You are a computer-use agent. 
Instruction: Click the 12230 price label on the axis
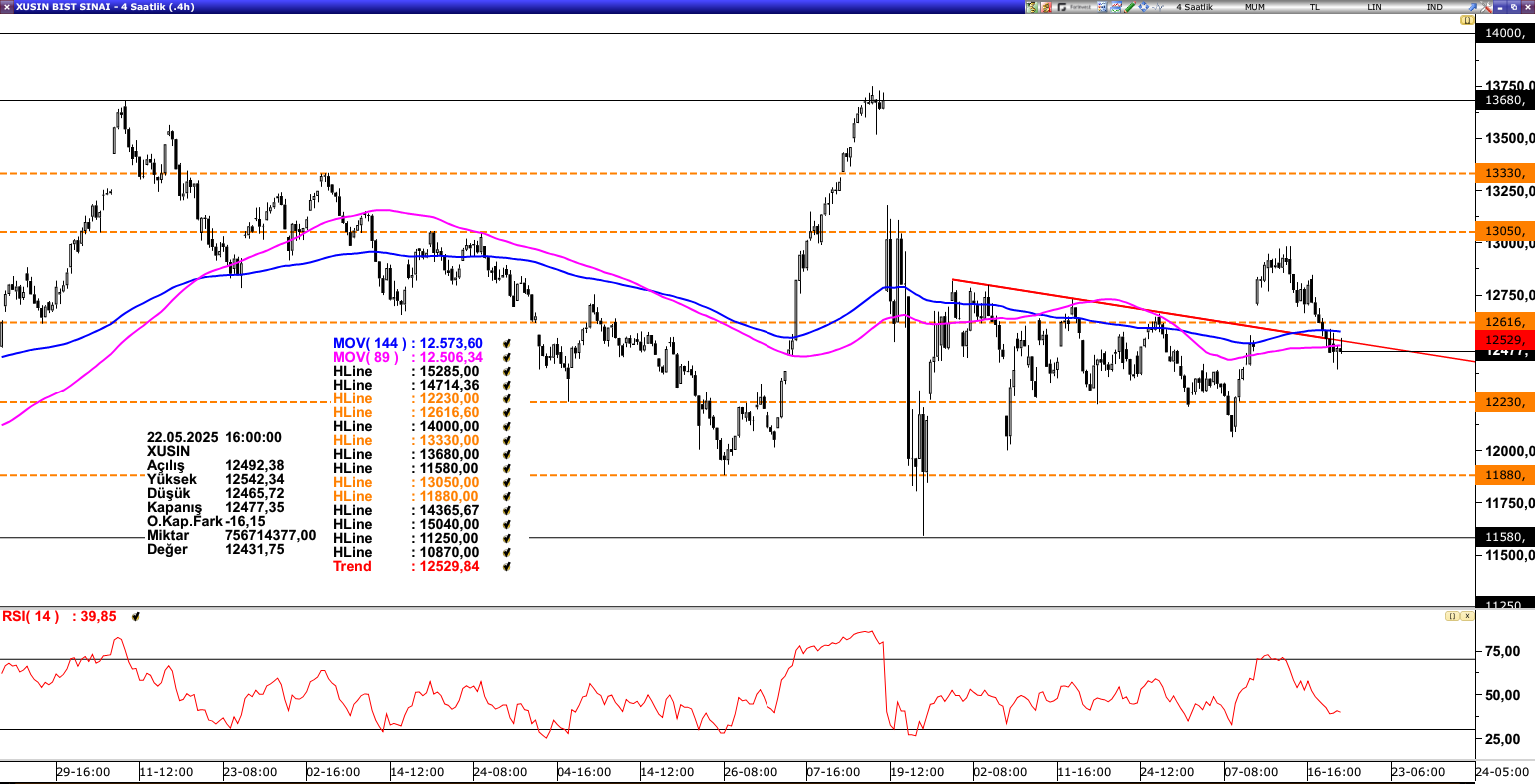click(1505, 402)
